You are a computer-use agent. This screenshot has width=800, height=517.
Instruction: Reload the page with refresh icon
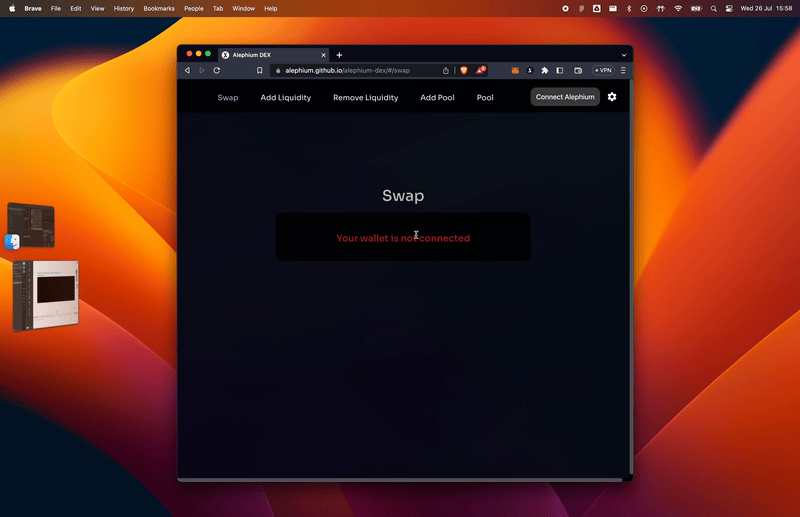(217, 71)
